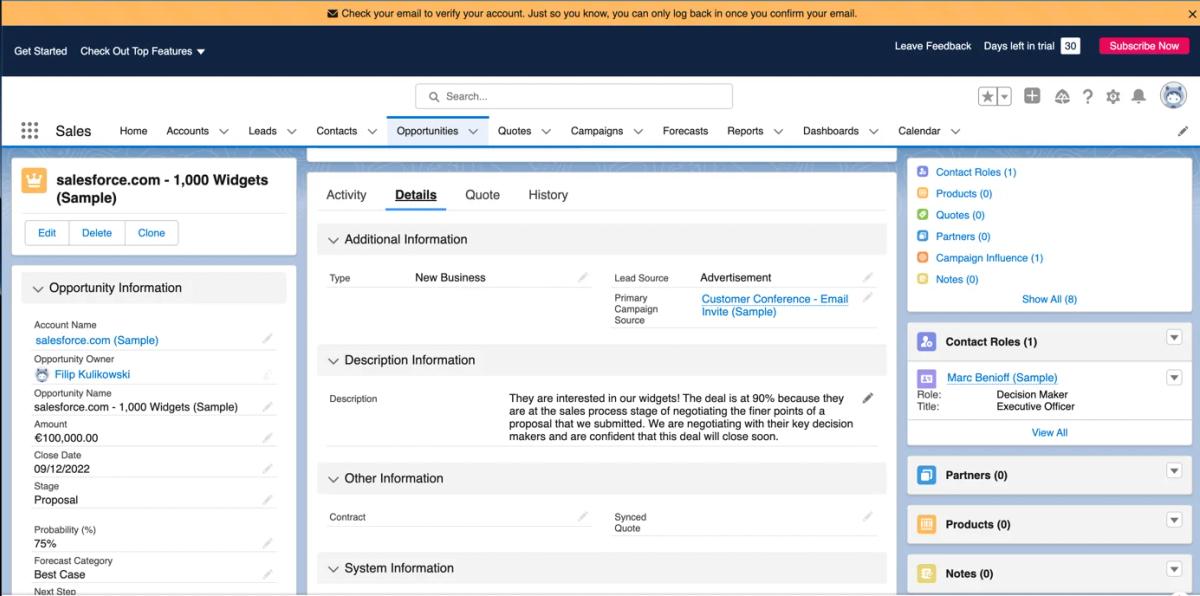Edit the Stage field pencil
Image resolution: width=1200 pixels, height=596 pixels.
[x=267, y=499]
